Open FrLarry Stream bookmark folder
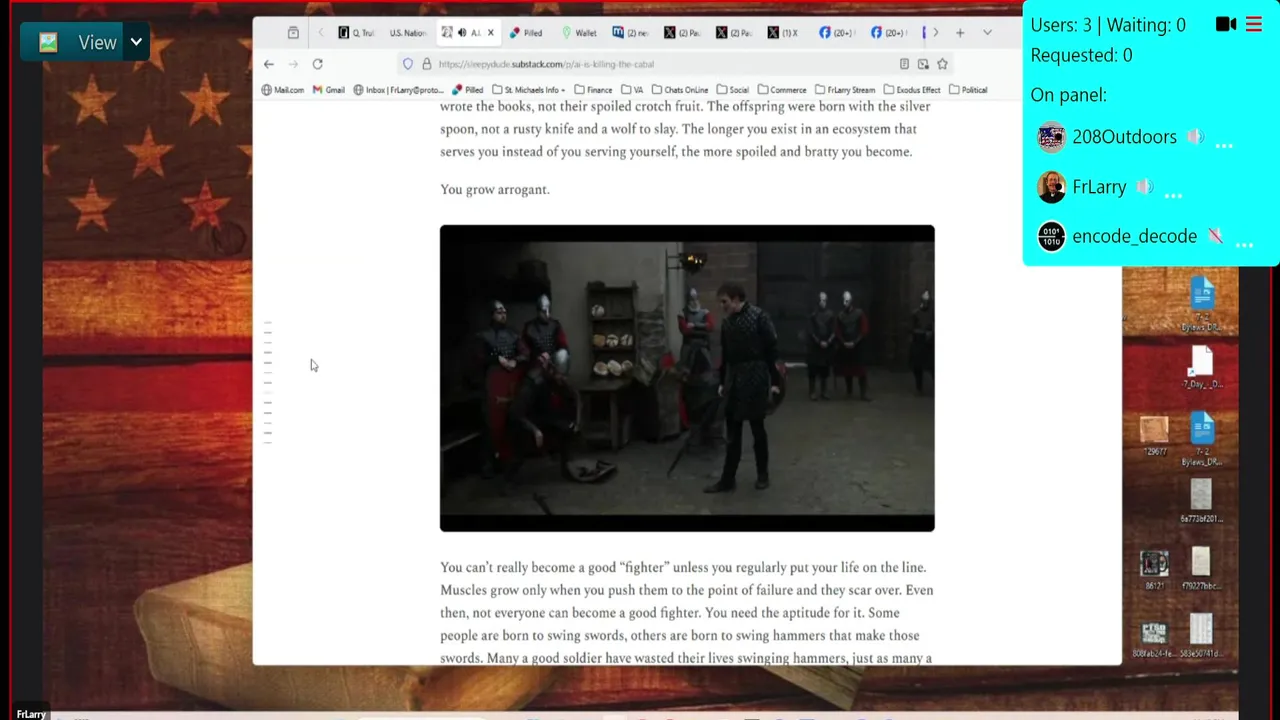This screenshot has height=720, width=1280. pos(845,90)
